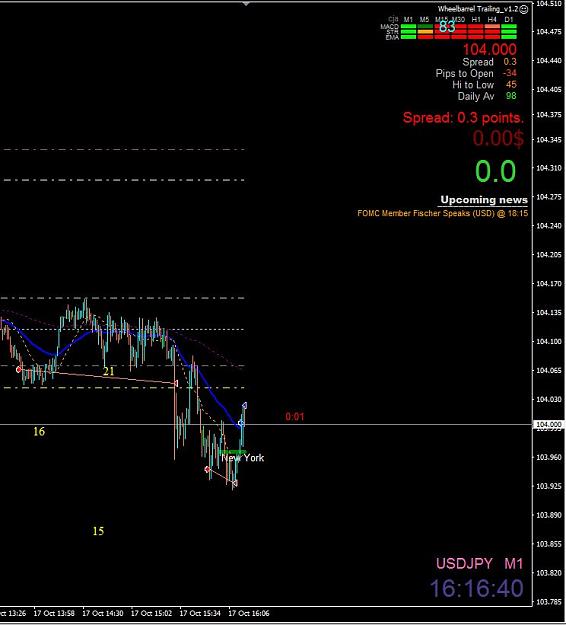This screenshot has height=625, width=566.
Task: Click the trade-close marker at the lowest candle
Action: point(235,483)
